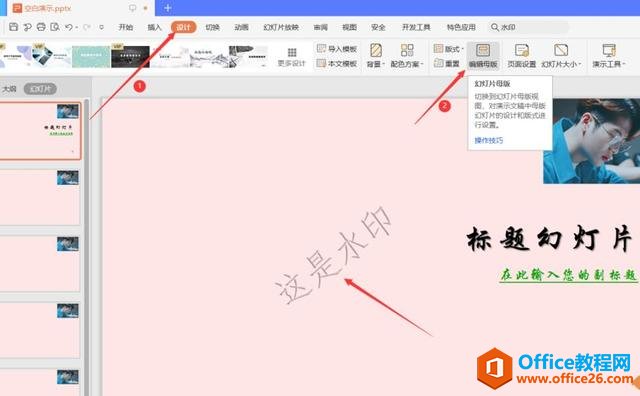Screen dimensions: 640x396
Task: Click the slide panel vertical scrollbar
Action: click(87, 247)
